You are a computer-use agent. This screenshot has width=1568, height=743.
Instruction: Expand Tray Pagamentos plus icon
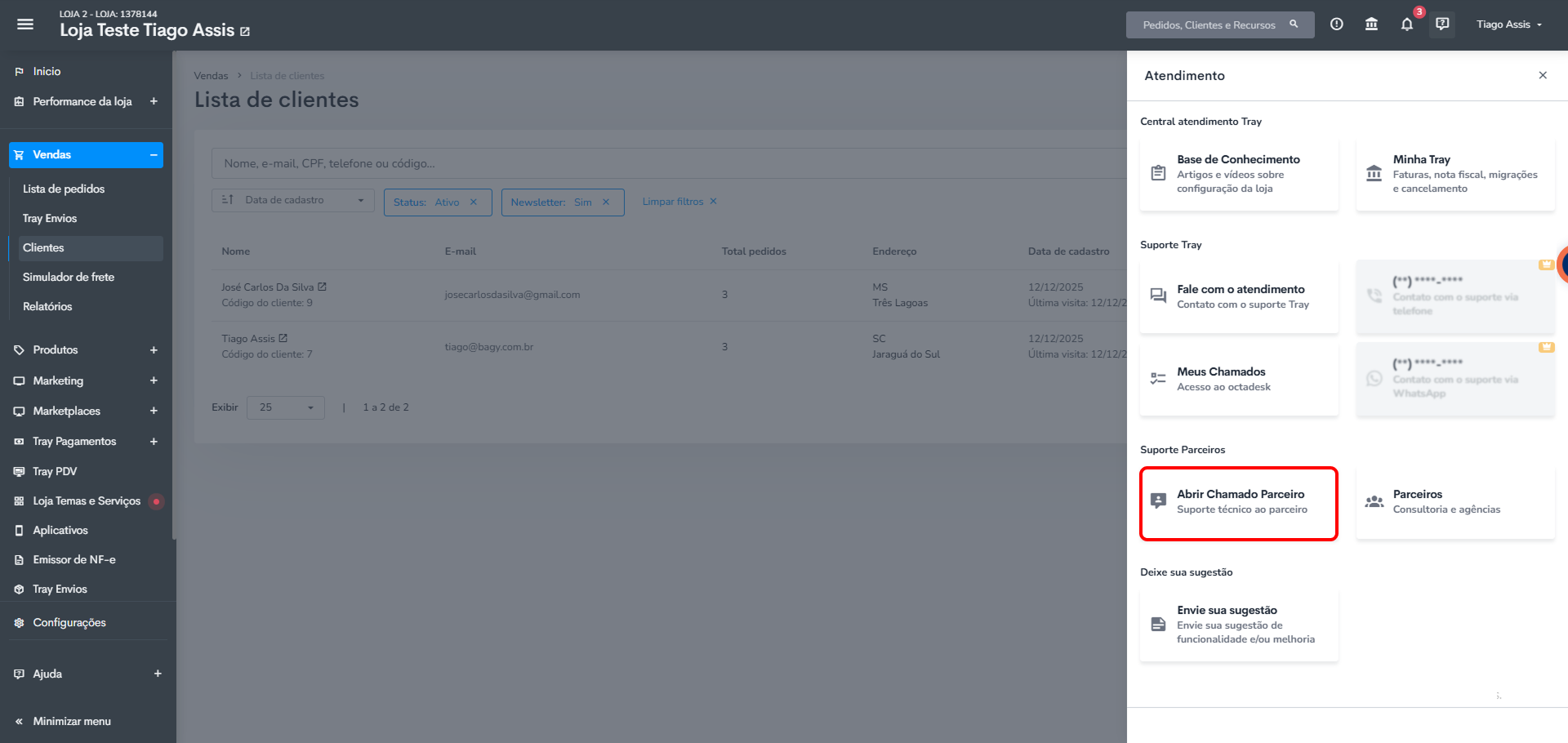click(154, 441)
